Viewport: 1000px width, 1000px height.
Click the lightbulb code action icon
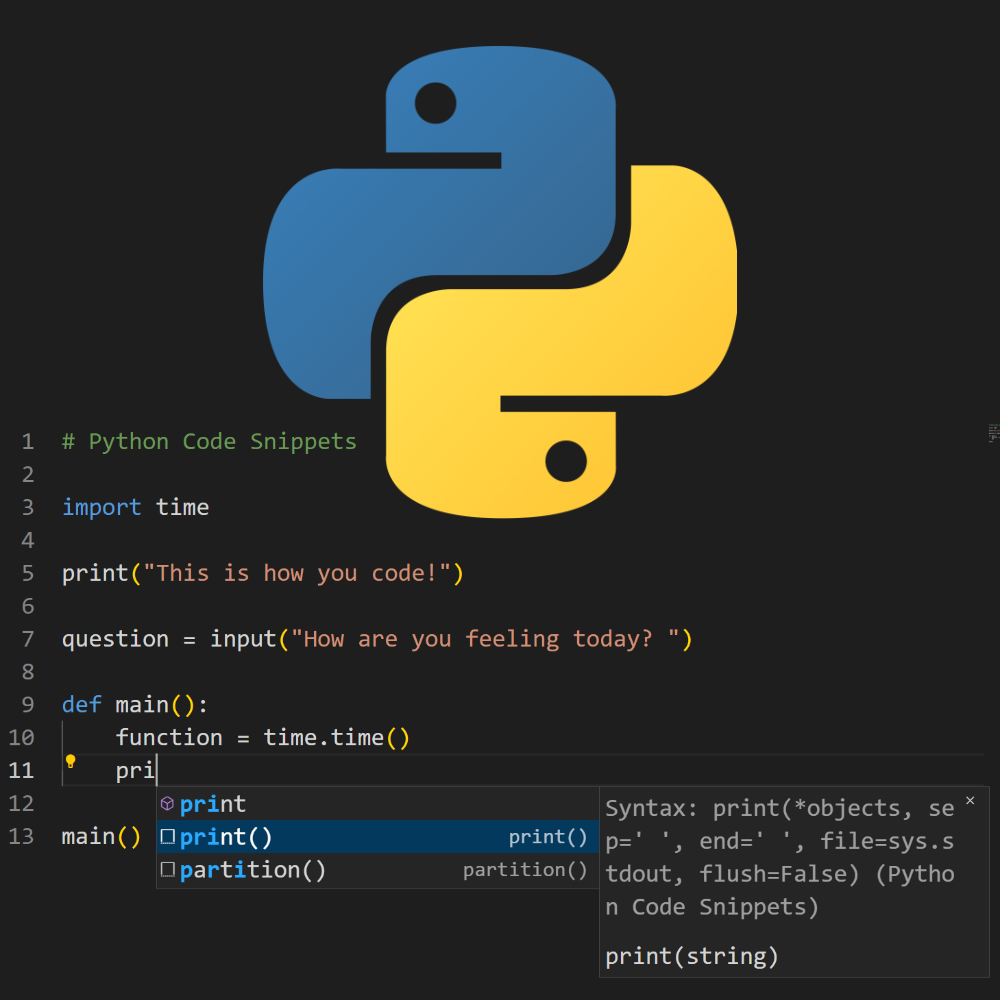click(x=70, y=761)
